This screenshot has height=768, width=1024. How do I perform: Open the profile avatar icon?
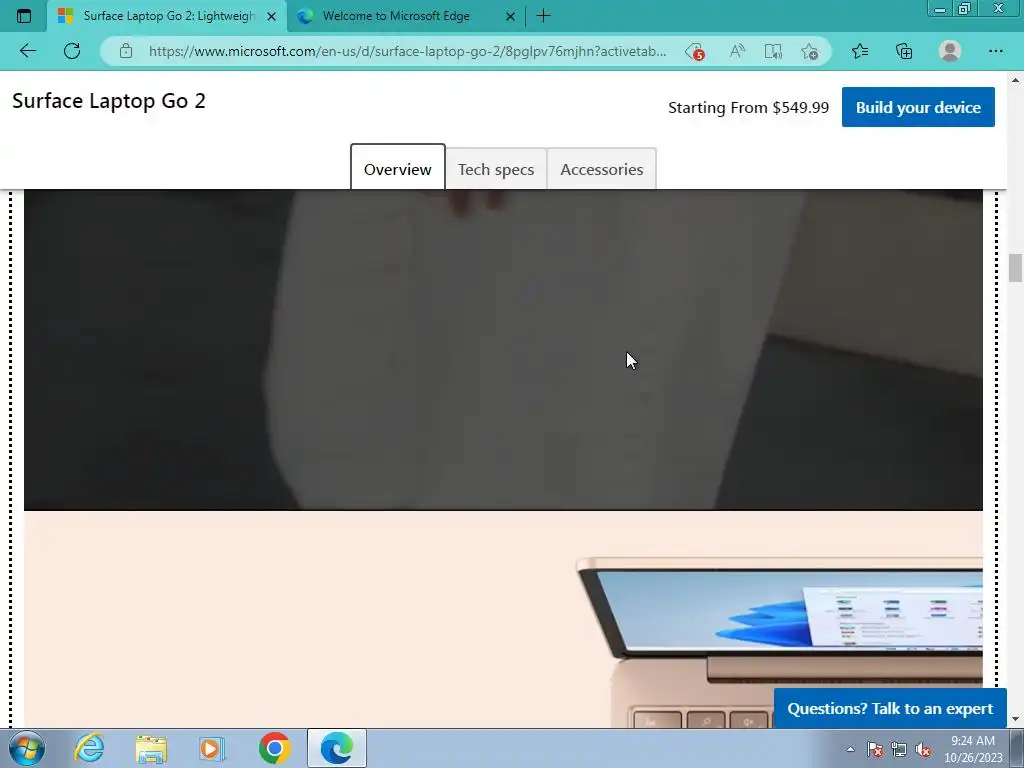[x=950, y=51]
